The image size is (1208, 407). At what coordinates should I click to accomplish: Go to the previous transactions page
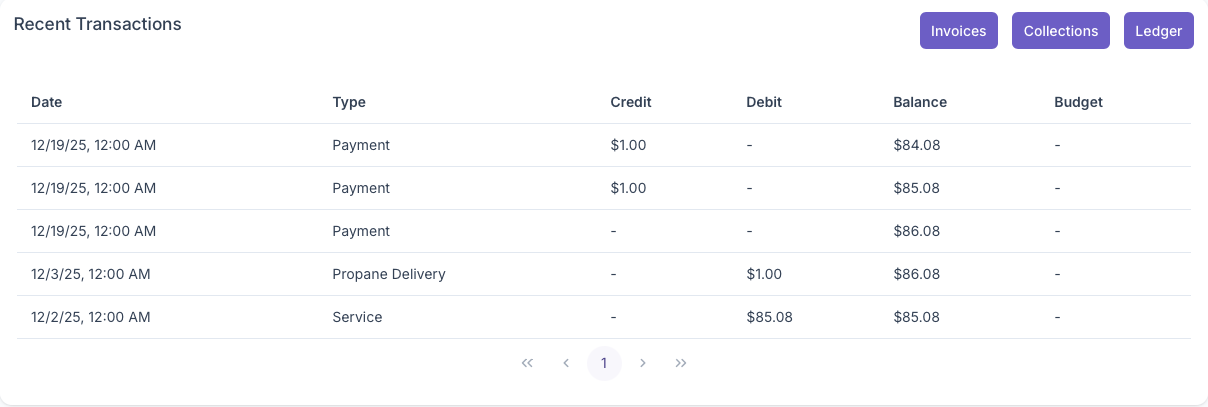pyautogui.click(x=566, y=363)
